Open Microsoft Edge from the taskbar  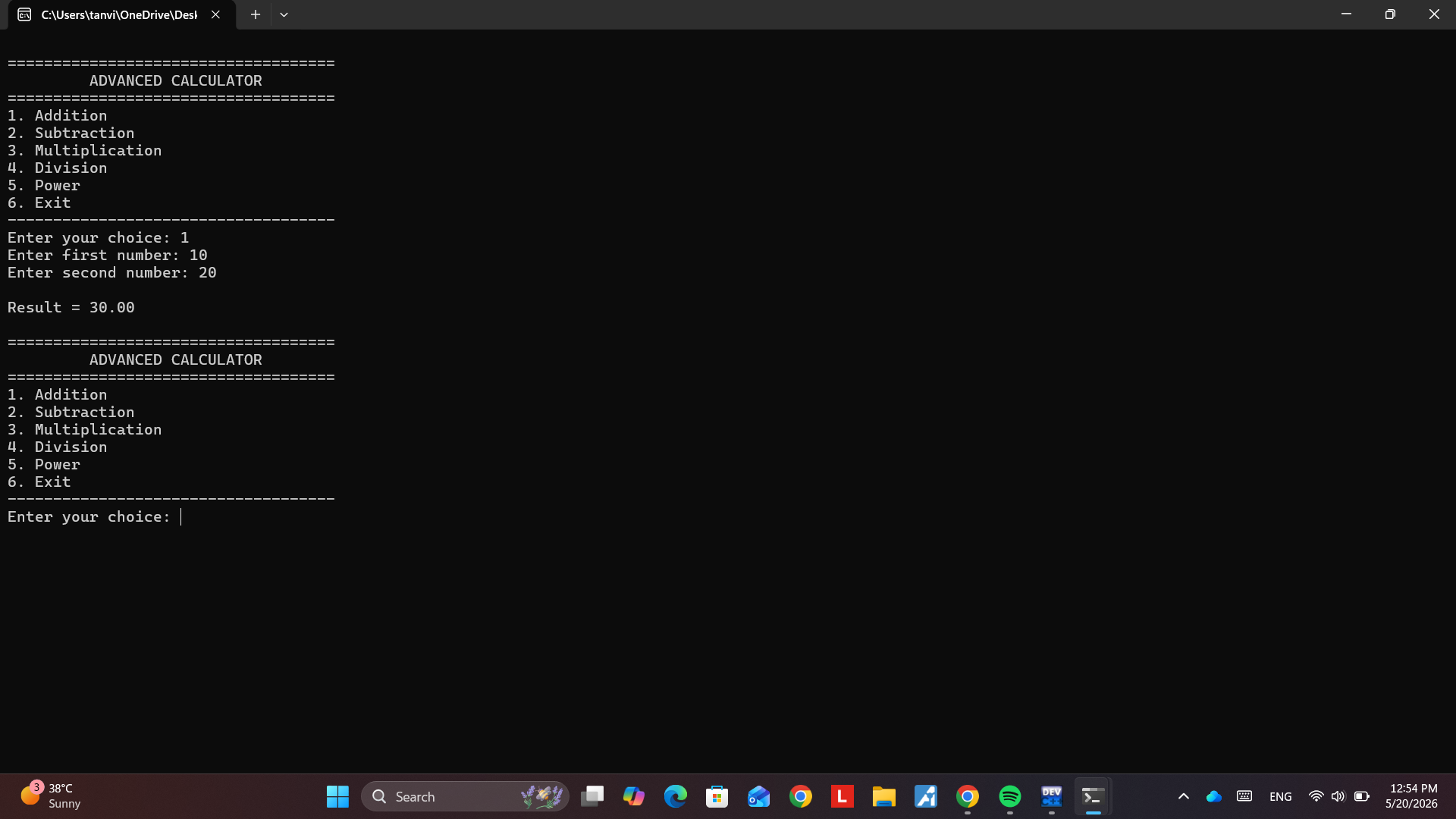pyautogui.click(x=676, y=796)
